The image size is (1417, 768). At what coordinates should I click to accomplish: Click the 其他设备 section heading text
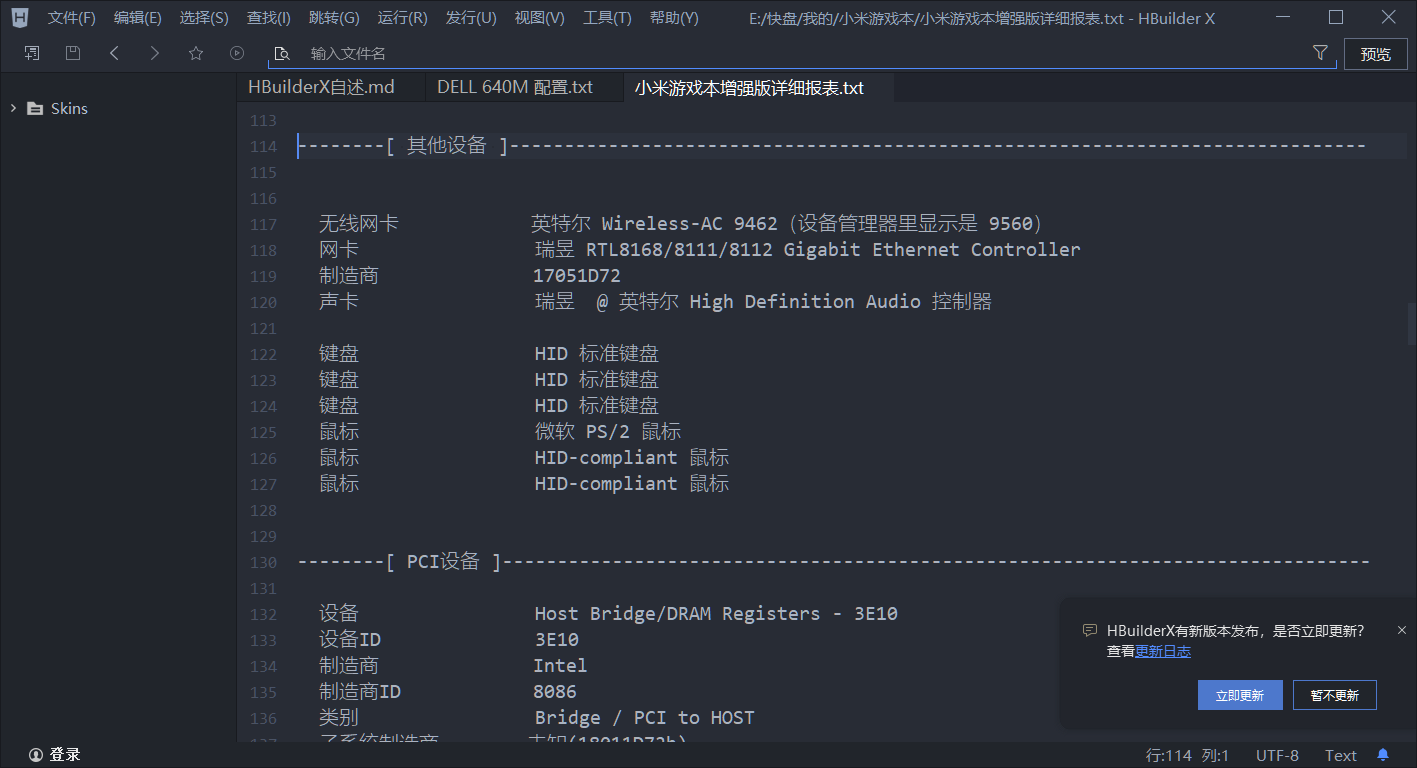tap(446, 146)
